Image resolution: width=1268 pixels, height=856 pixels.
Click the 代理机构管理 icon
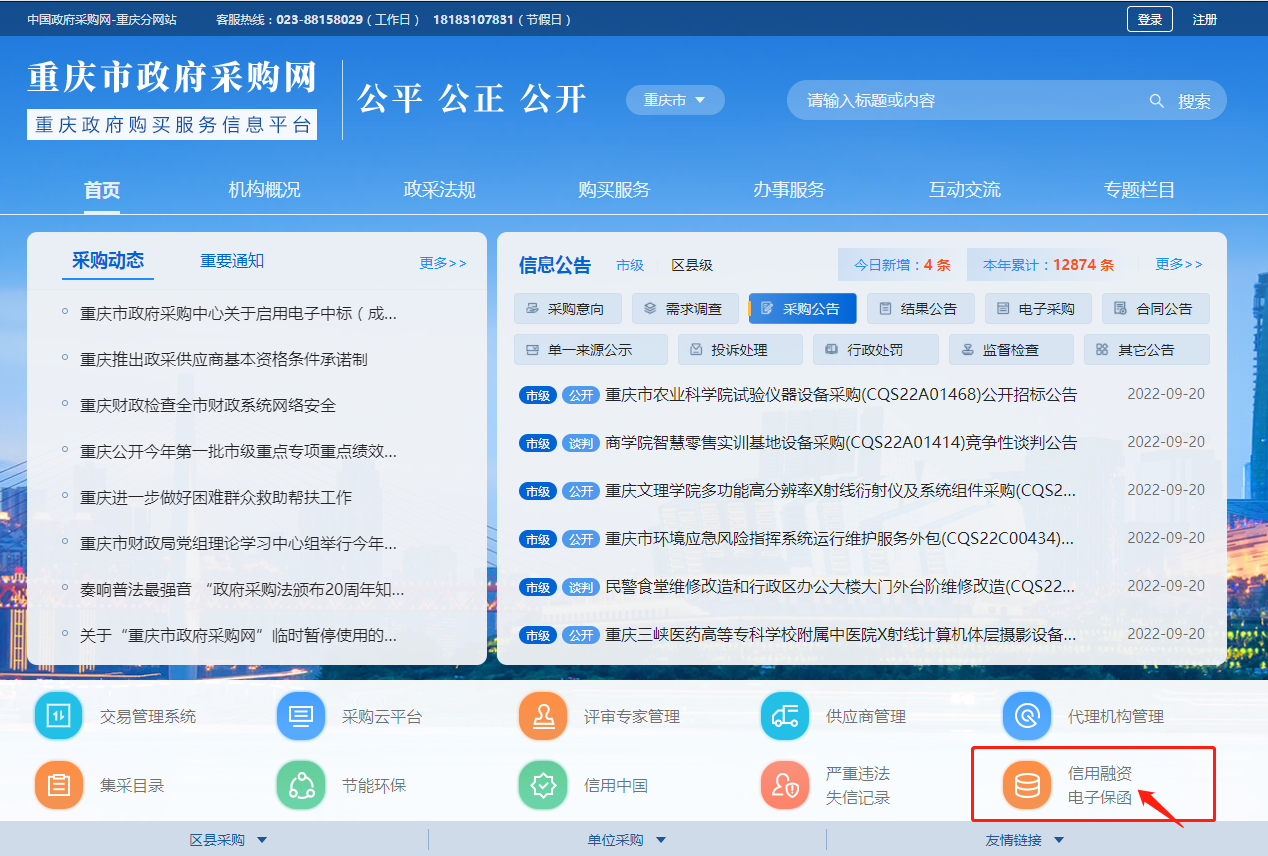point(1027,716)
